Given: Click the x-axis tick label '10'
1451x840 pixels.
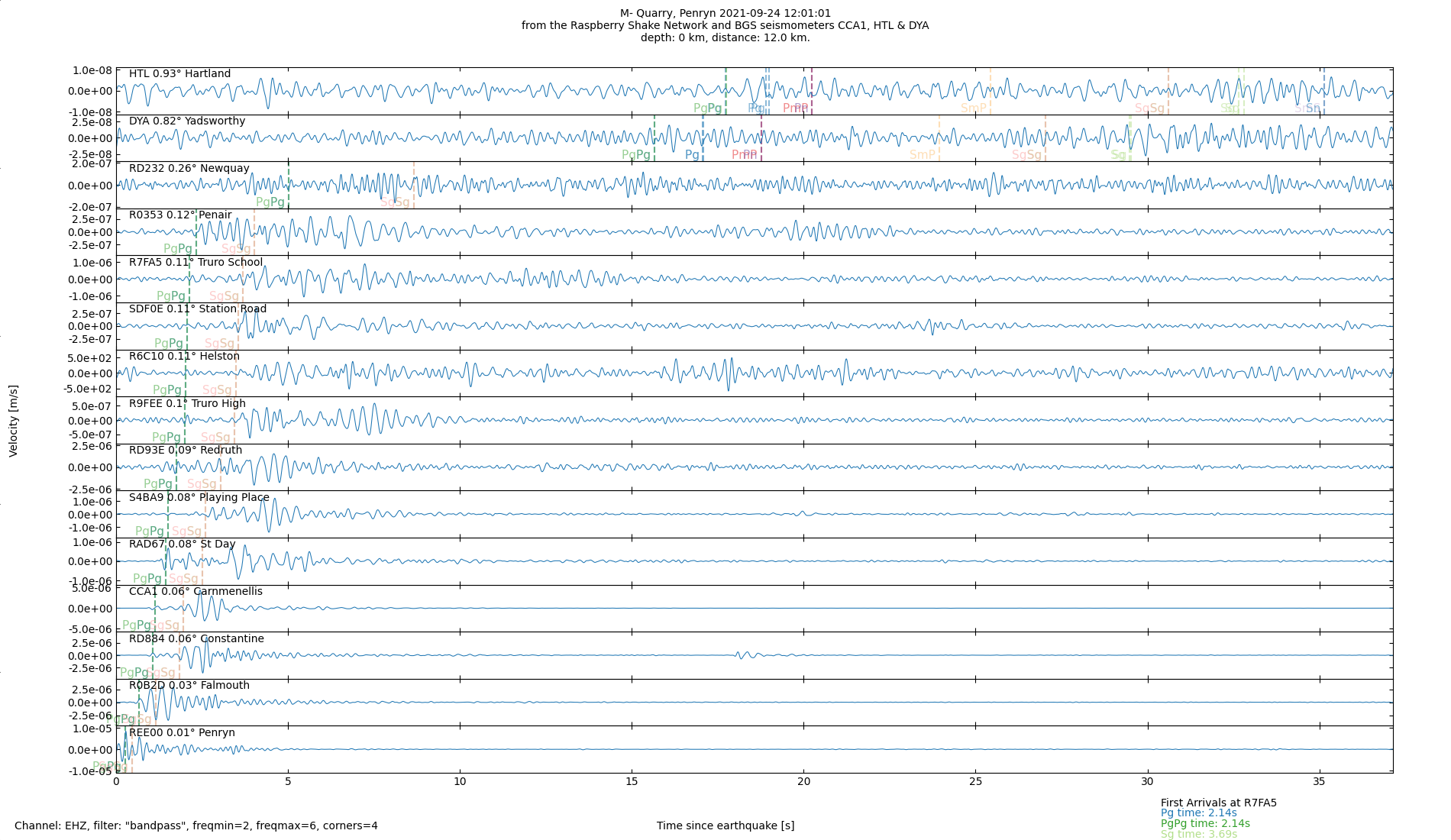Looking at the screenshot, I should pyautogui.click(x=460, y=782).
